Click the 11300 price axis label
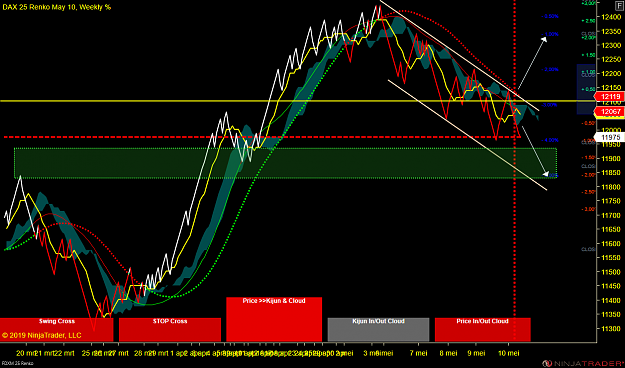 [610, 329]
